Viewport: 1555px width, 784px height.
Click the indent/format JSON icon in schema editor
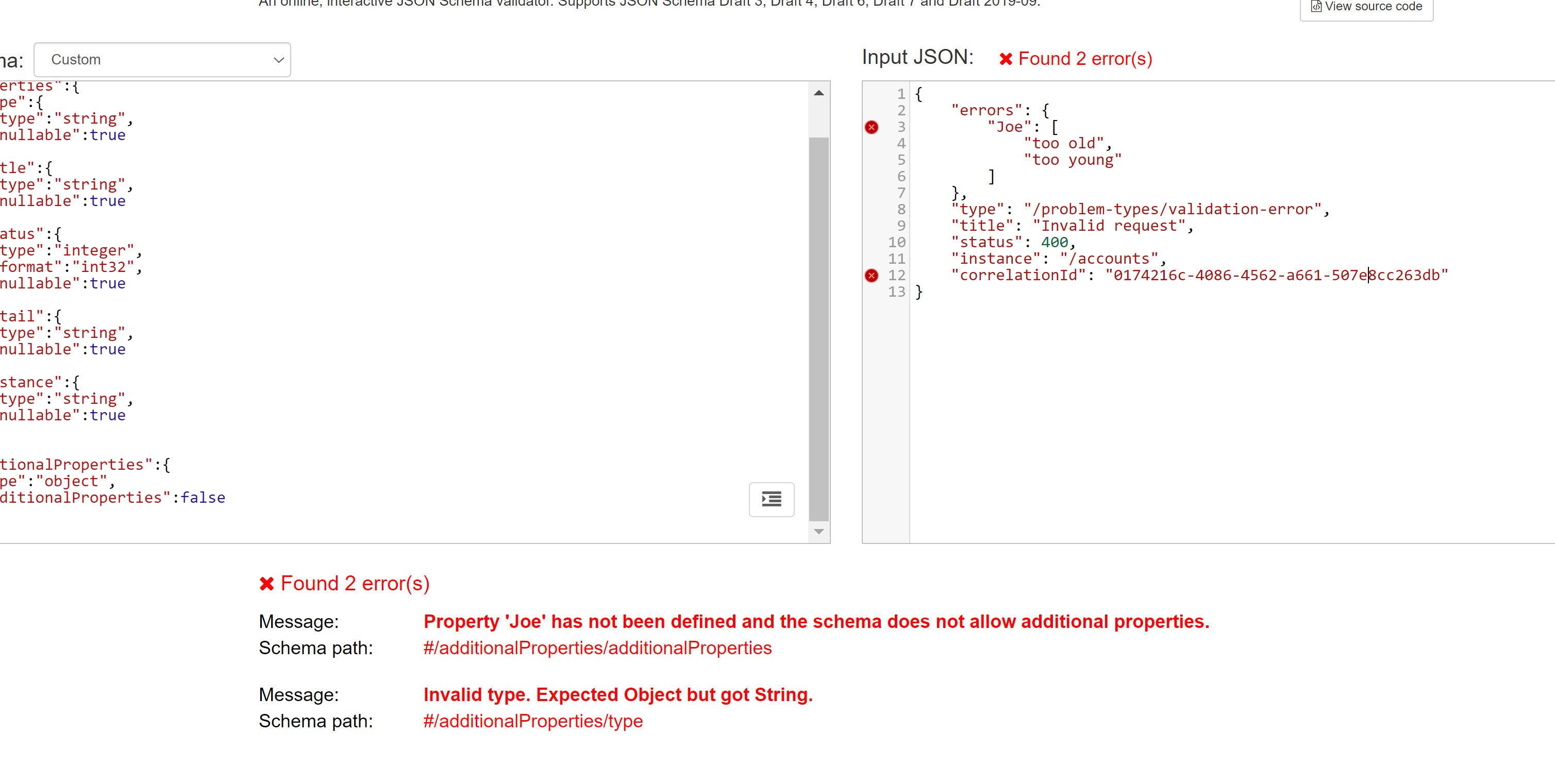tap(771, 499)
